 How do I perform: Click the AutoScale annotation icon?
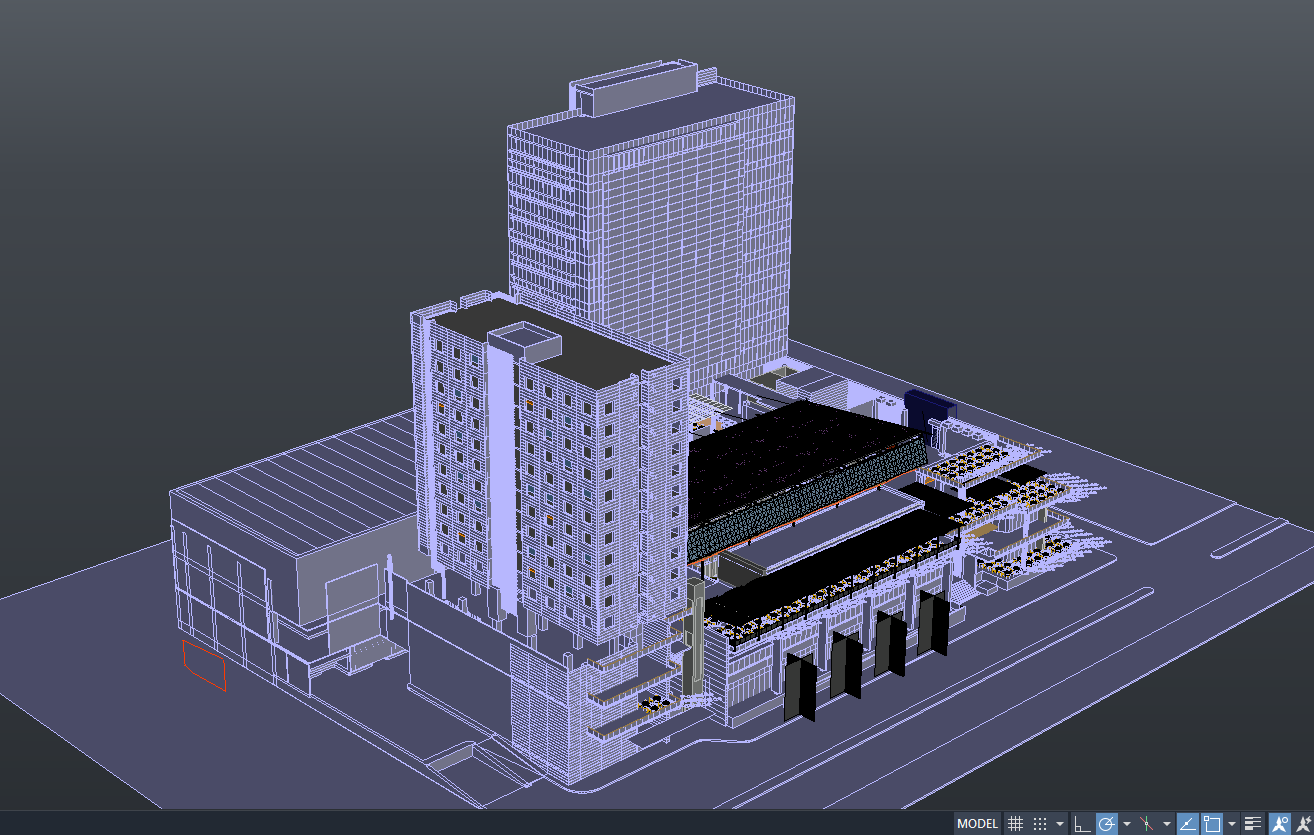pos(1301,823)
